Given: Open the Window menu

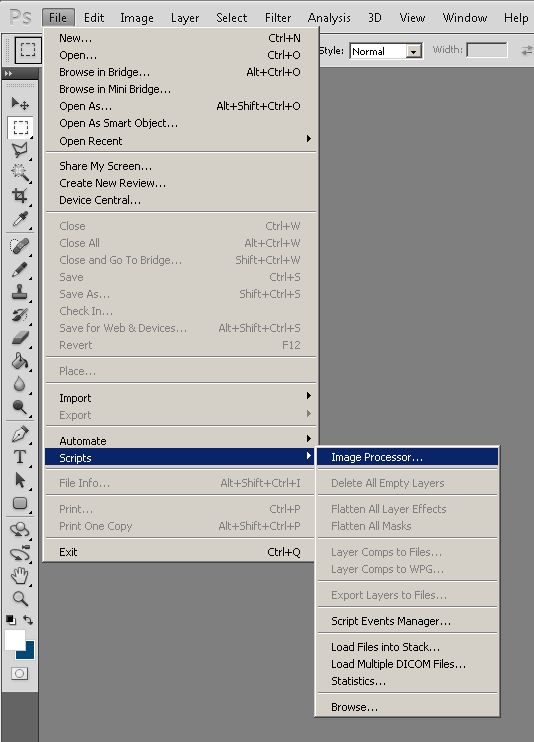Looking at the screenshot, I should pos(465,18).
